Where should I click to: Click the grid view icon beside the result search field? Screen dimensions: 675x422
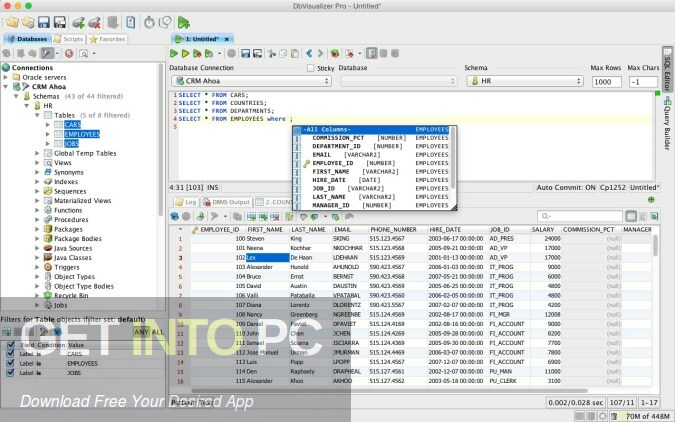tap(631, 216)
